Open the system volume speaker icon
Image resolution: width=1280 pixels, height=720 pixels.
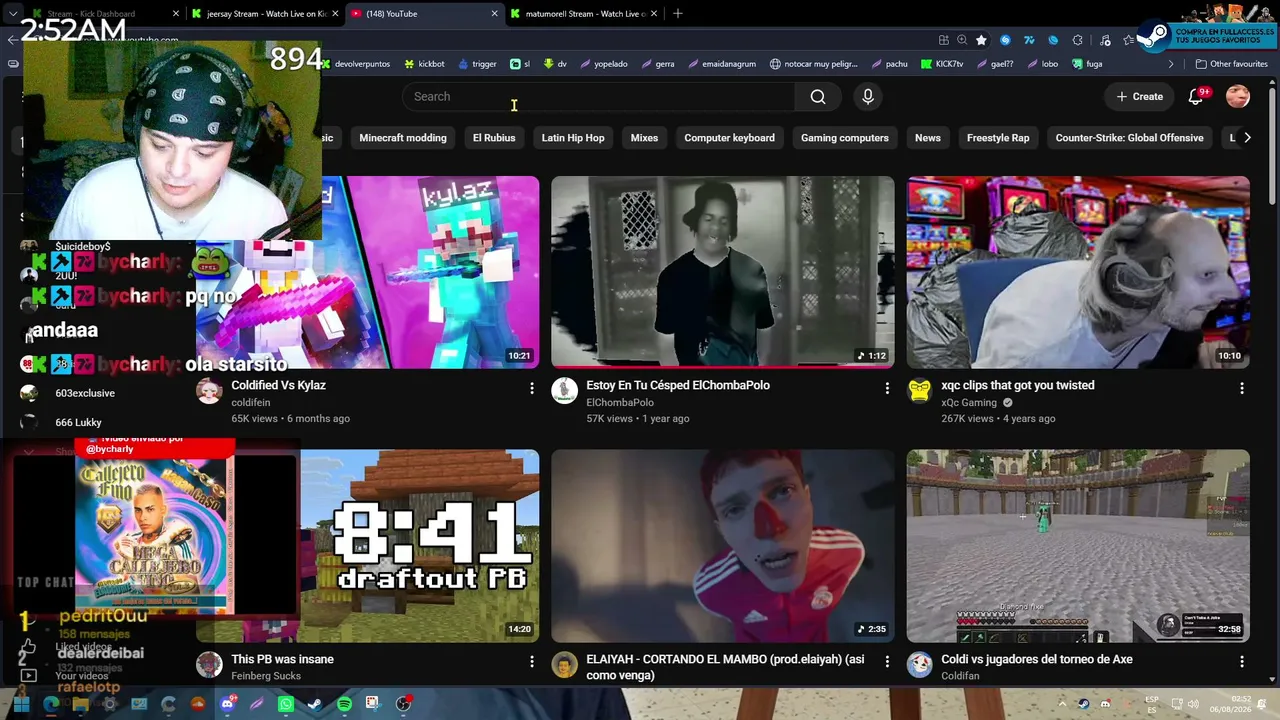1192,704
